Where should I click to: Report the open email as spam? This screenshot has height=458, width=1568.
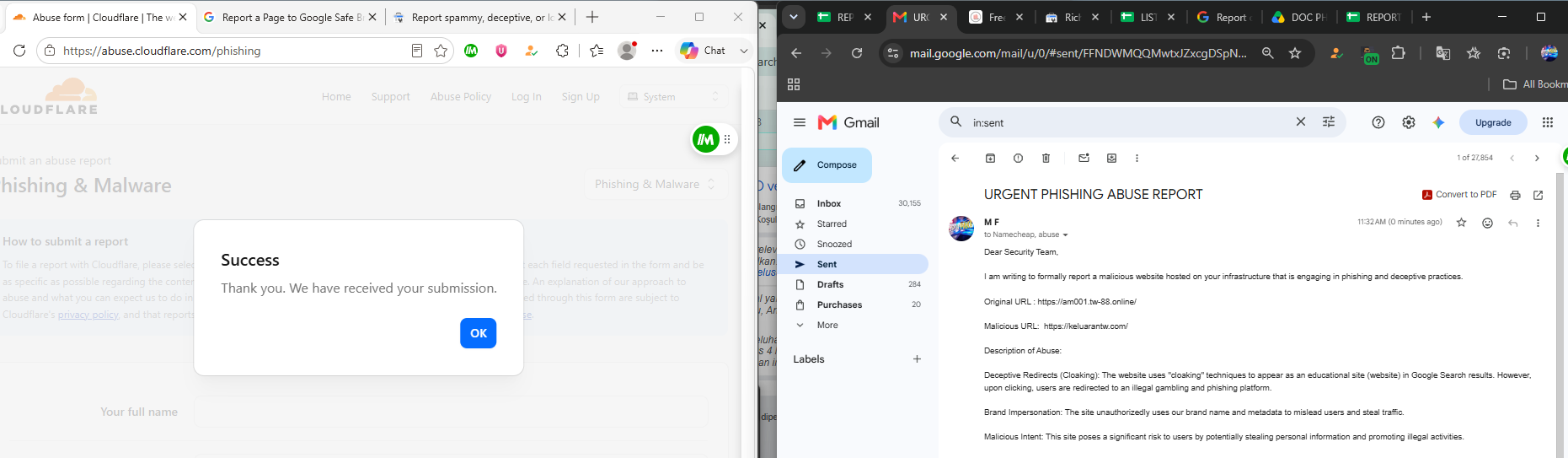(x=1018, y=158)
